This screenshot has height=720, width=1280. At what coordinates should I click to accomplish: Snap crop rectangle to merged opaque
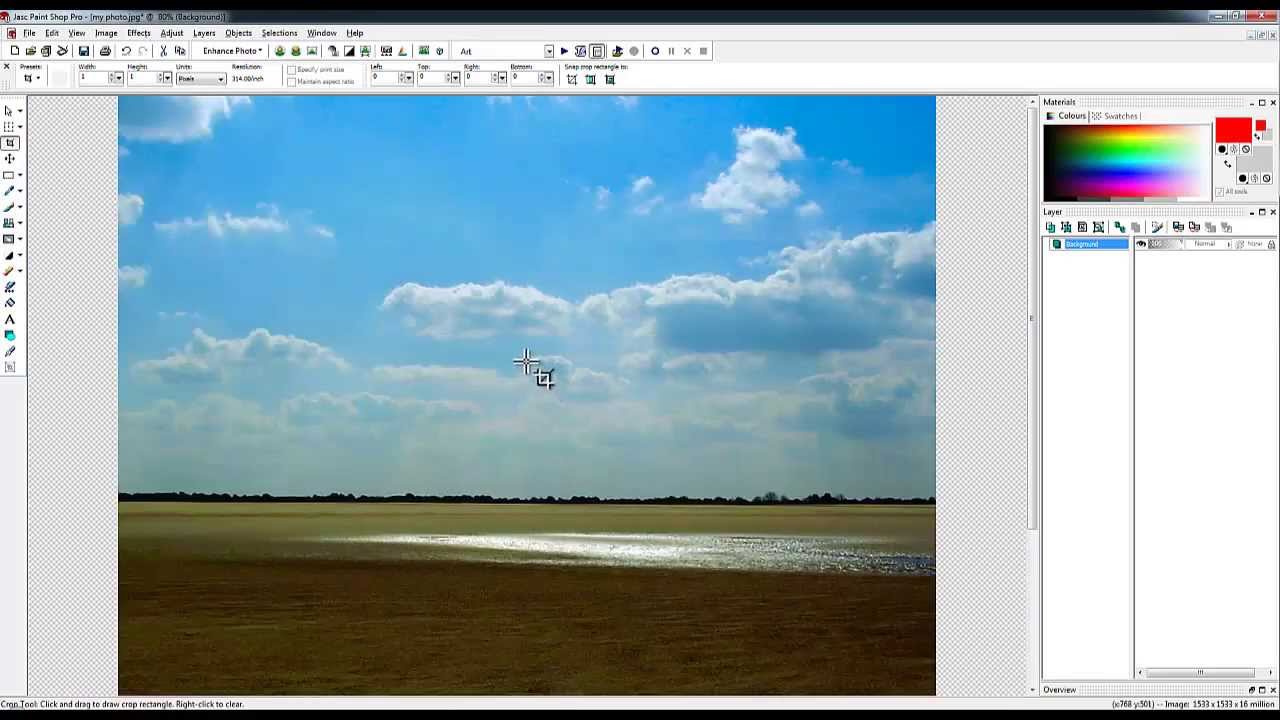click(x=610, y=79)
